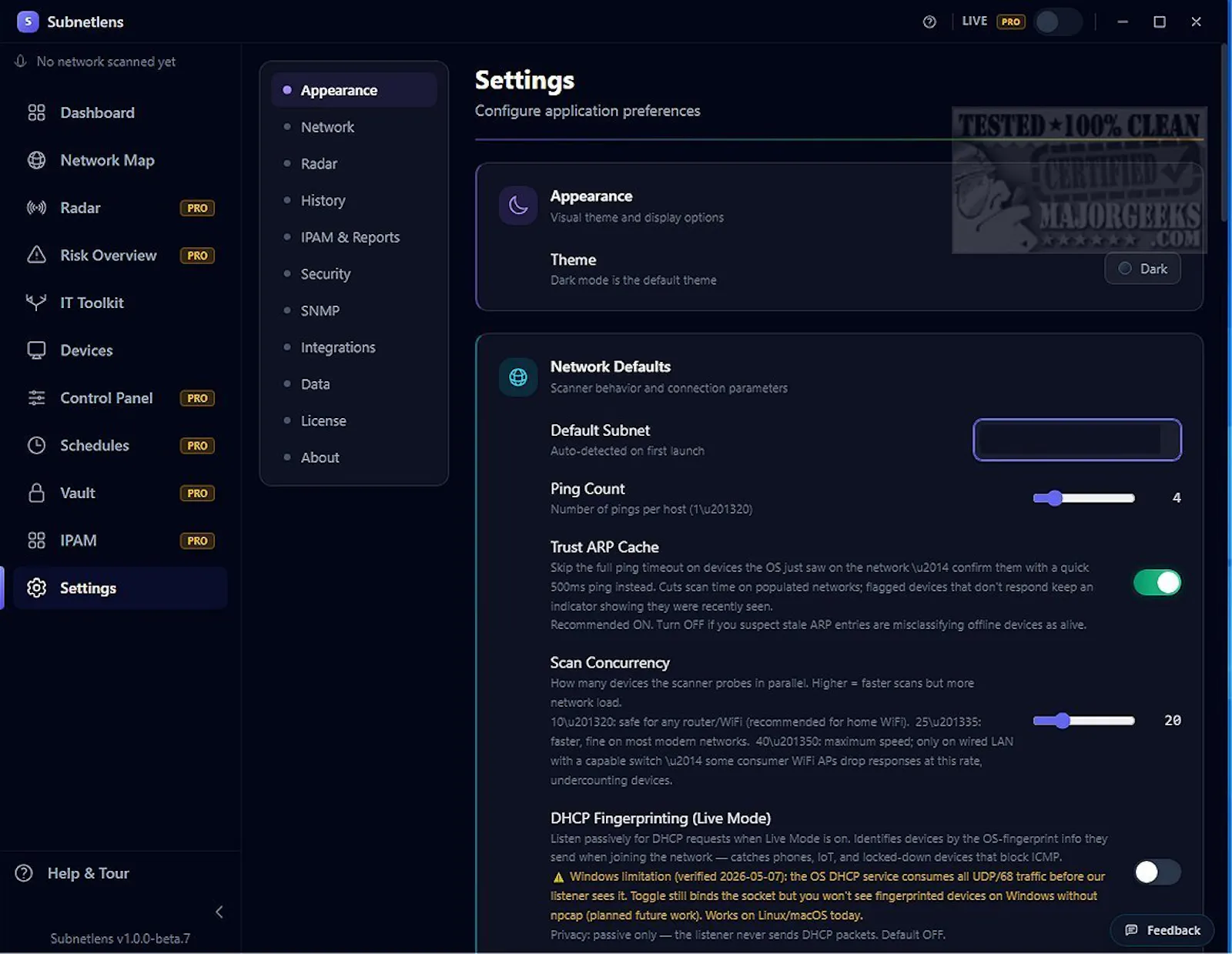Click the Schedules clock icon
This screenshot has width=1232, height=954.
(x=36, y=445)
